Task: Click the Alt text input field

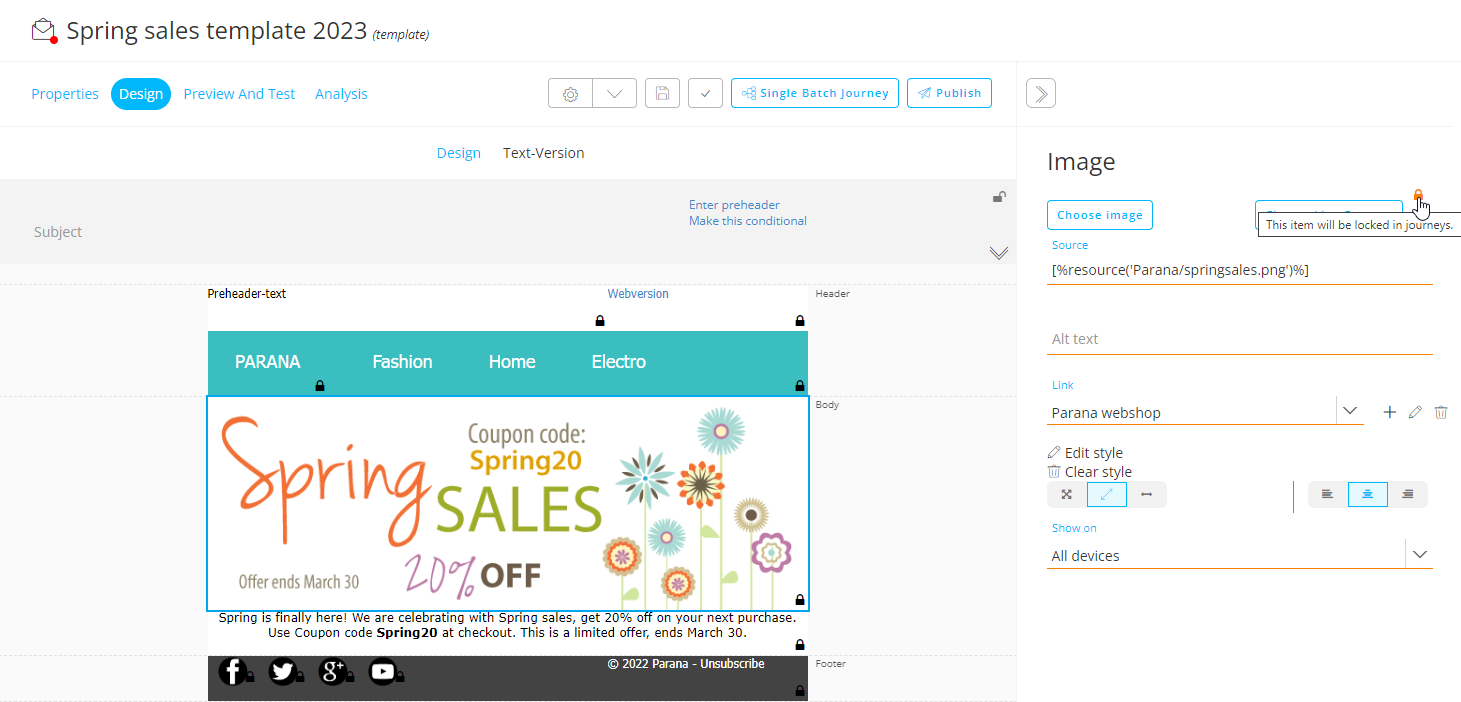Action: click(1239, 339)
